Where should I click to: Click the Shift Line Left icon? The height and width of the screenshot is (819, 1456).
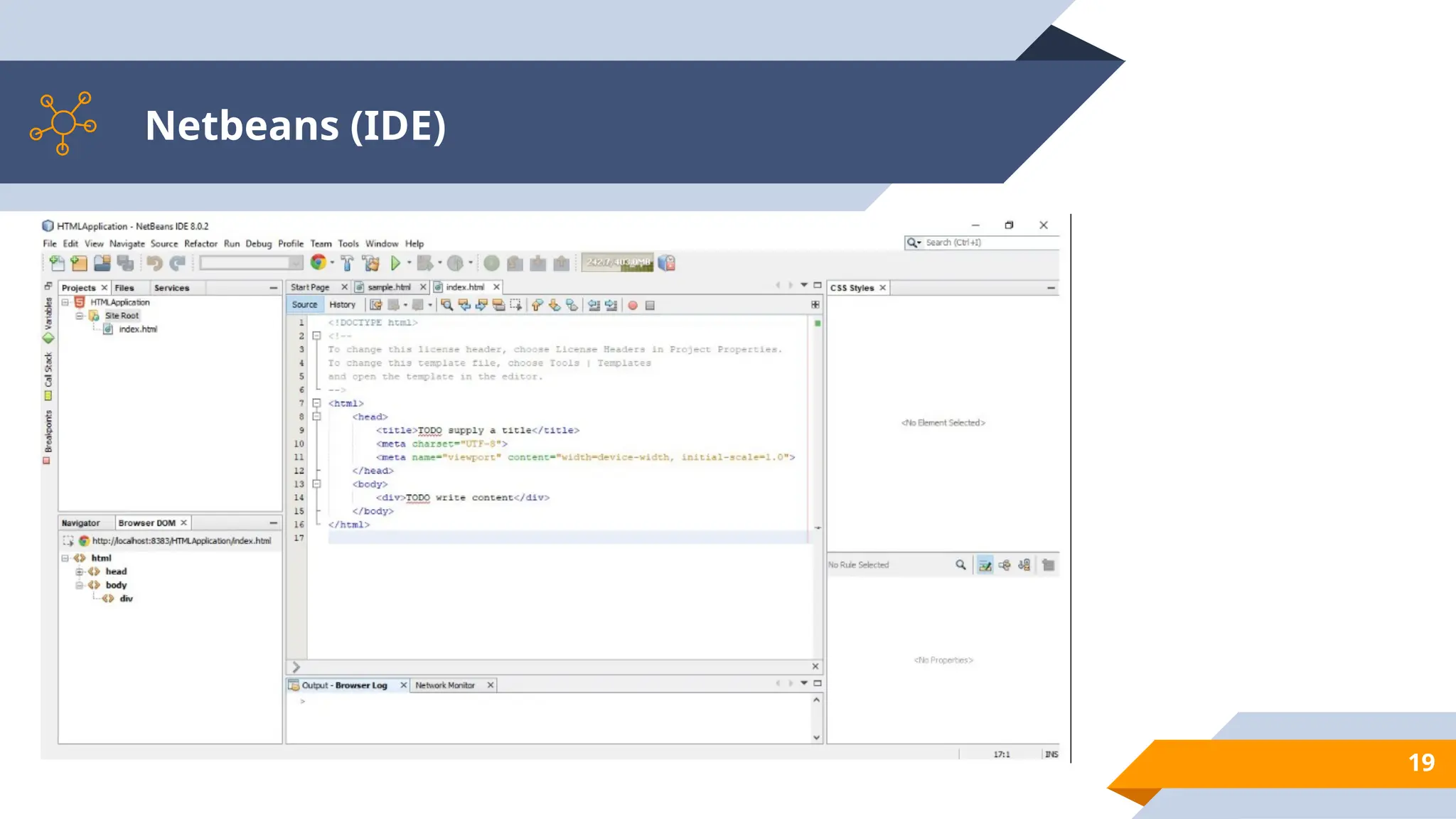click(x=594, y=305)
